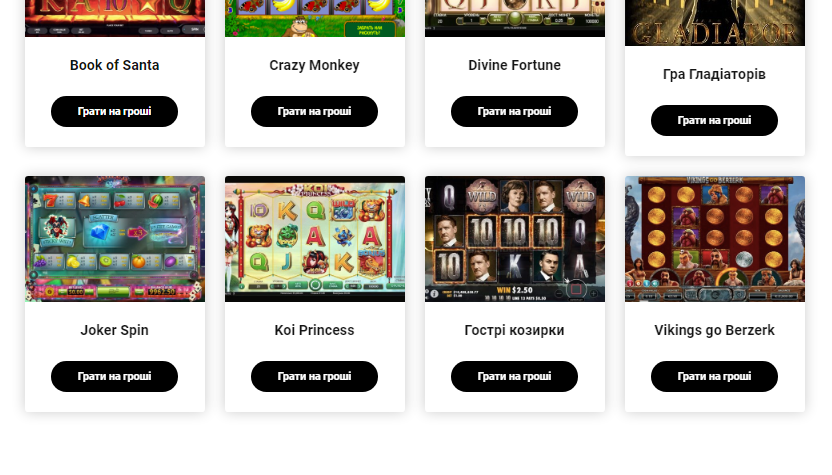Click 'Грати на гроші' under Vikings go Berzerk
This screenshot has width=832, height=475.
[x=715, y=377]
